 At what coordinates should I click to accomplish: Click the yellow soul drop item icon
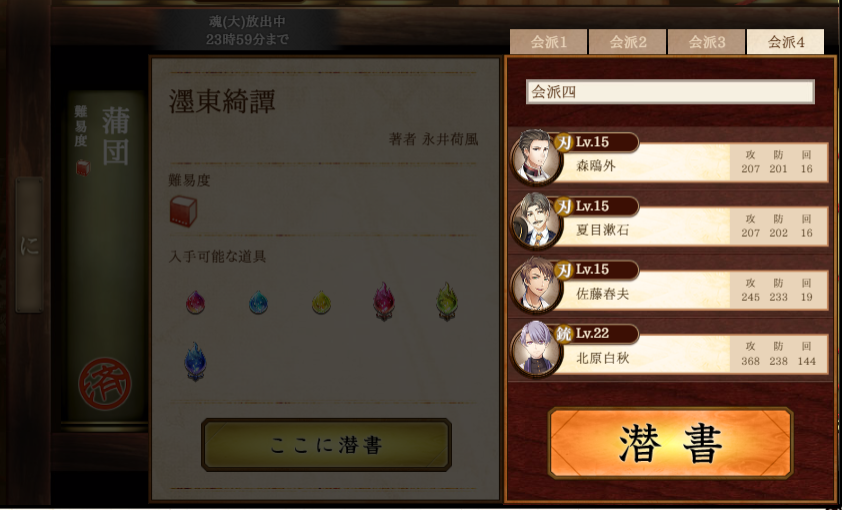coord(321,302)
